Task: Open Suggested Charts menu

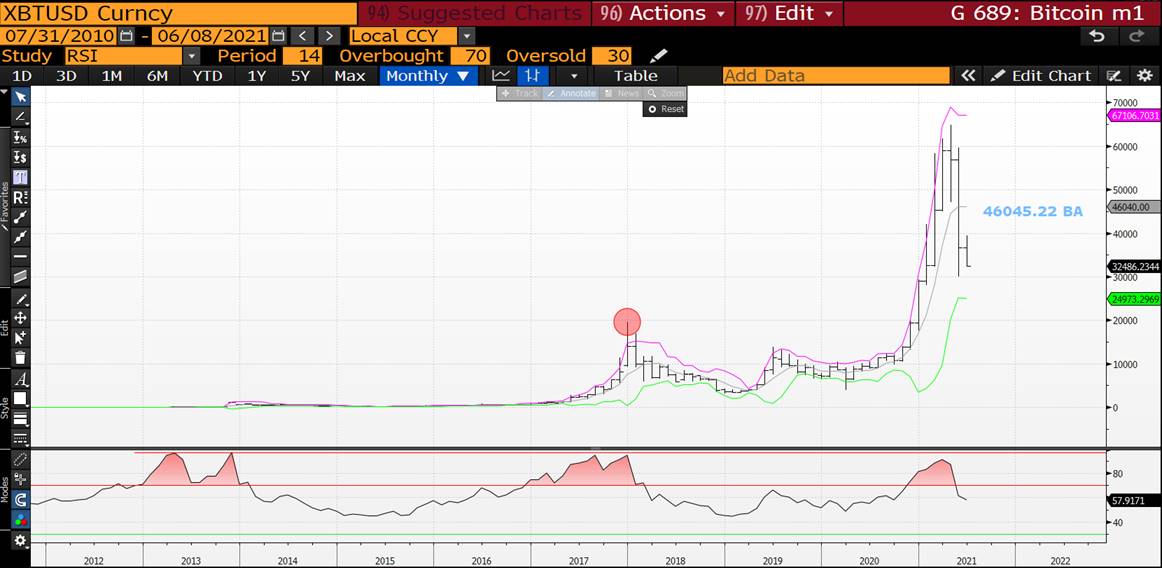Action: [x=474, y=13]
